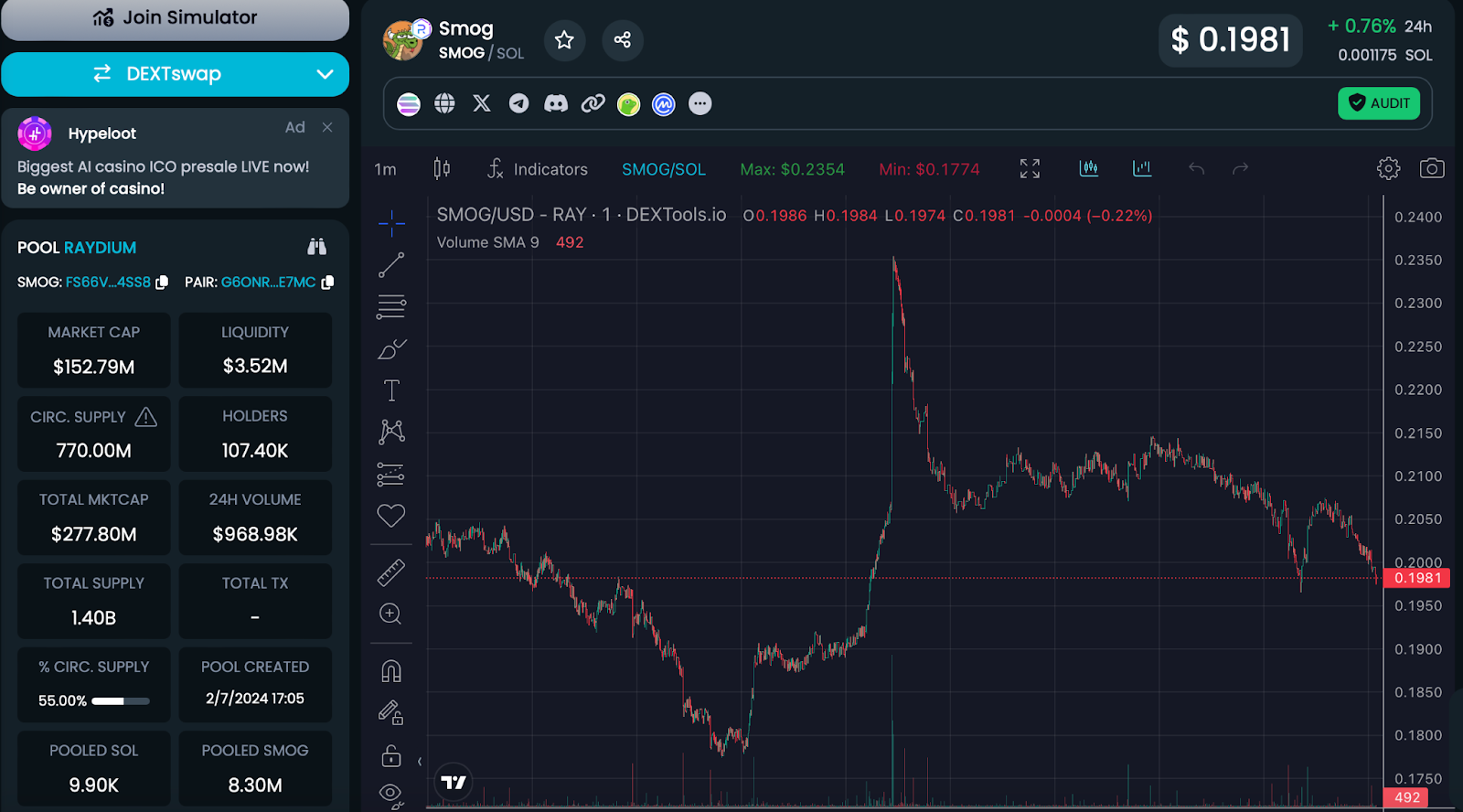This screenshot has height=812, width=1463.
Task: Click the TradingView logo on chart
Action: (454, 782)
